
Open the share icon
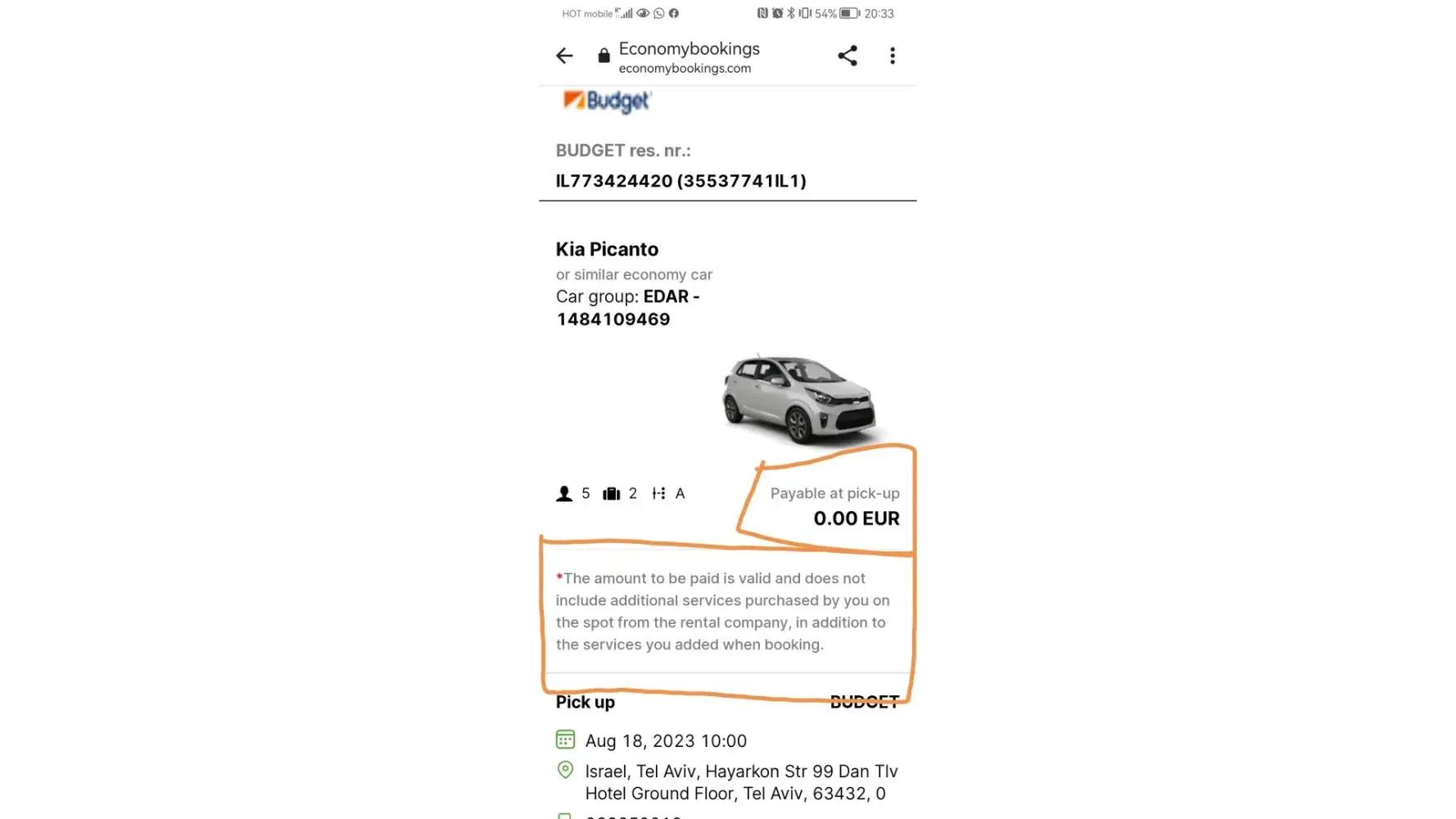pyautogui.click(x=848, y=56)
